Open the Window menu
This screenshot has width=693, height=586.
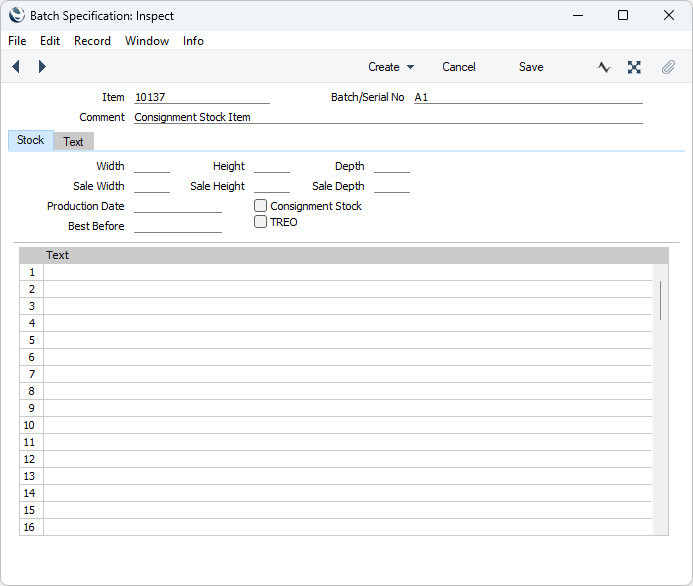point(147,41)
